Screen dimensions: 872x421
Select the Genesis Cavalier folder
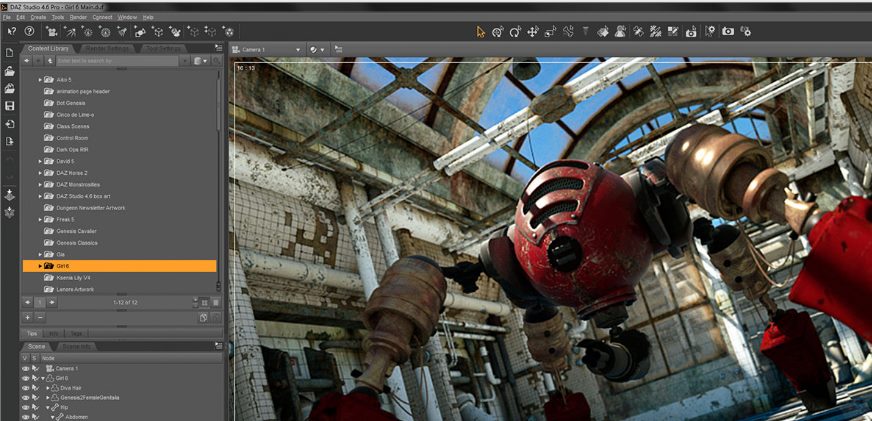(x=77, y=231)
